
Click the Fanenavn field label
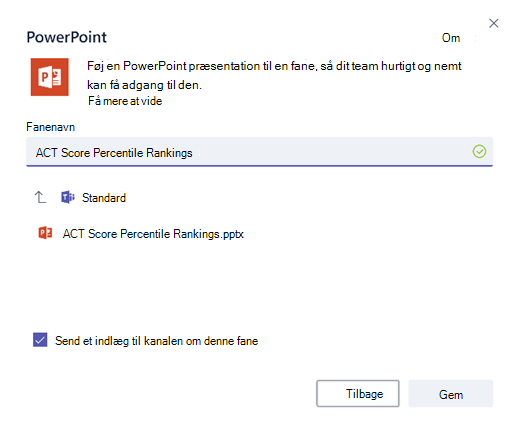51,127
